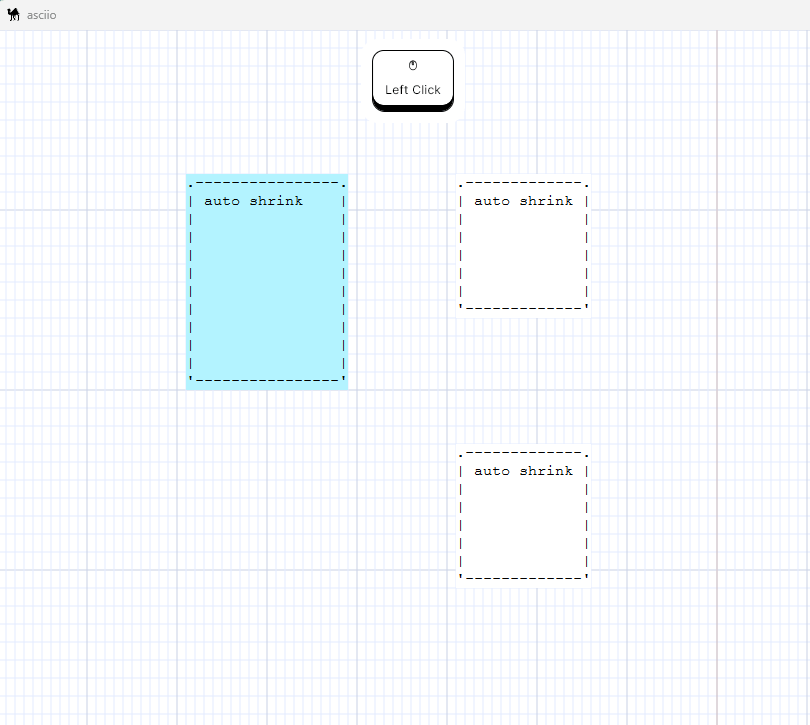Click the camel logo icon
The width and height of the screenshot is (810, 725).
pyautogui.click(x=12, y=14)
